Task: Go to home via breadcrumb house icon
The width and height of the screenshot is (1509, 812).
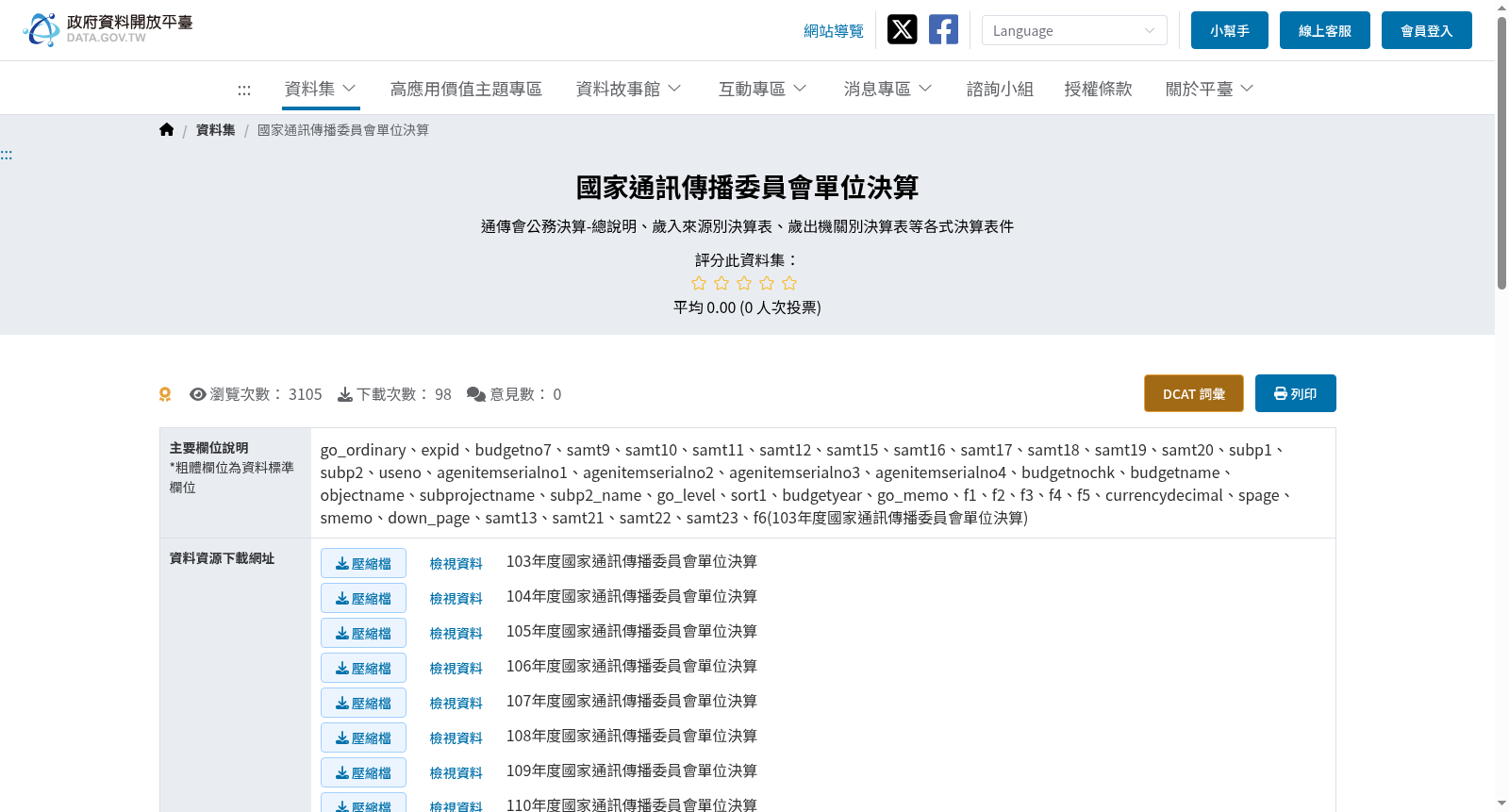Action: [x=167, y=130]
